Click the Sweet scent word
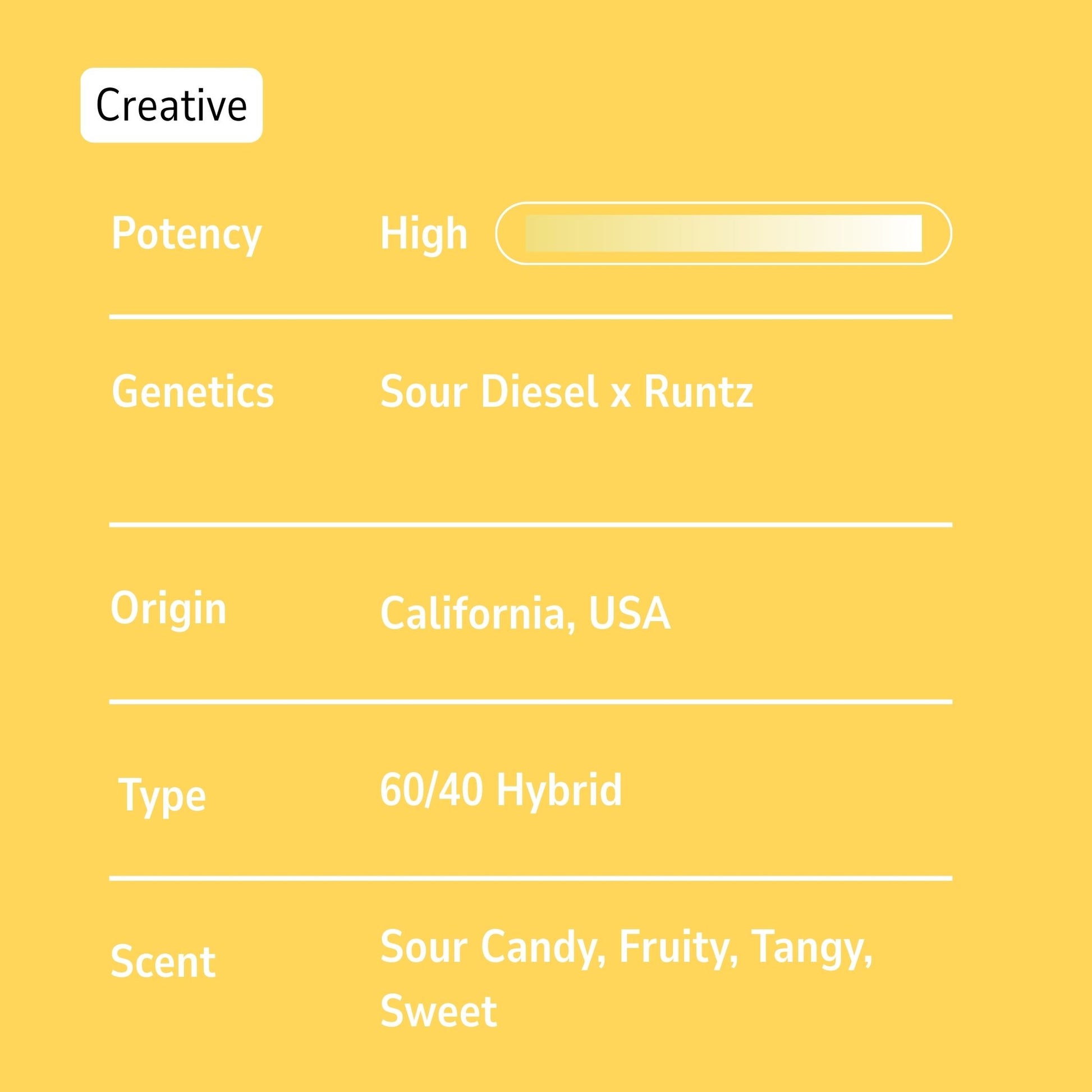1092x1092 pixels. click(x=439, y=1011)
